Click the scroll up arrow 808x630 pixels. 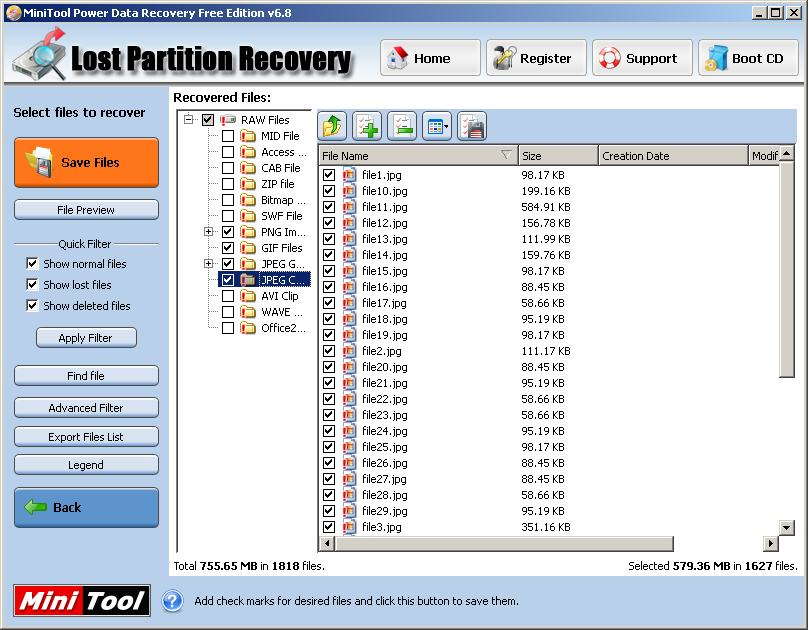click(x=786, y=154)
